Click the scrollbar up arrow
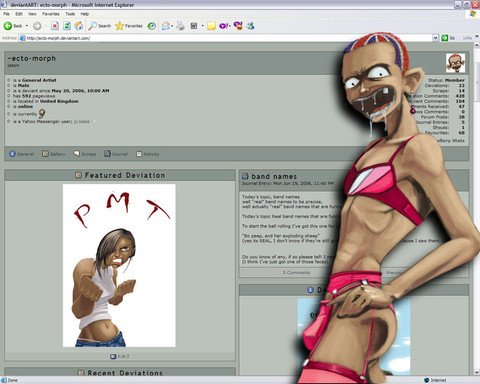This screenshot has width=480, height=384. point(476,46)
